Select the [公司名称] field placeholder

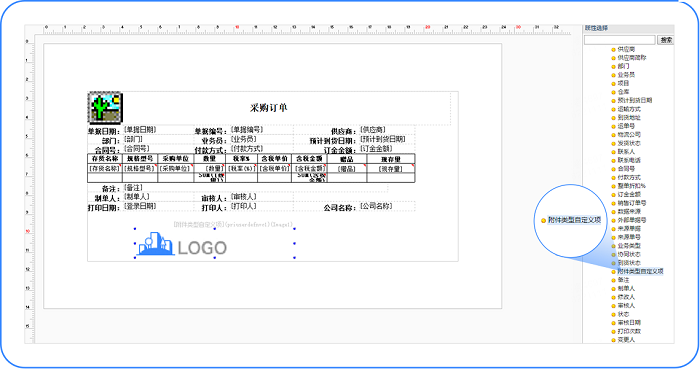(x=376, y=206)
